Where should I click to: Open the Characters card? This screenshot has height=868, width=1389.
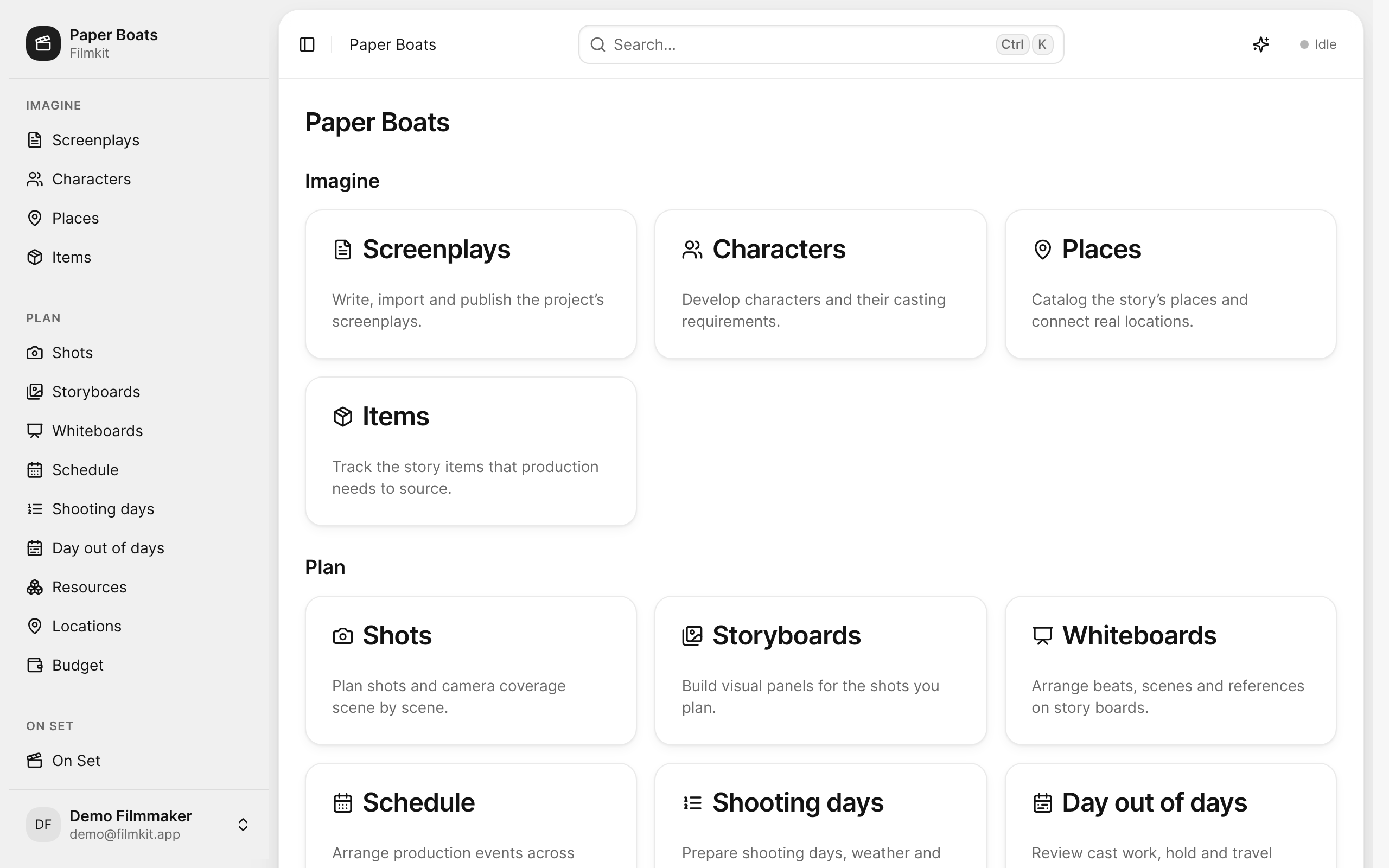pyautogui.click(x=820, y=284)
